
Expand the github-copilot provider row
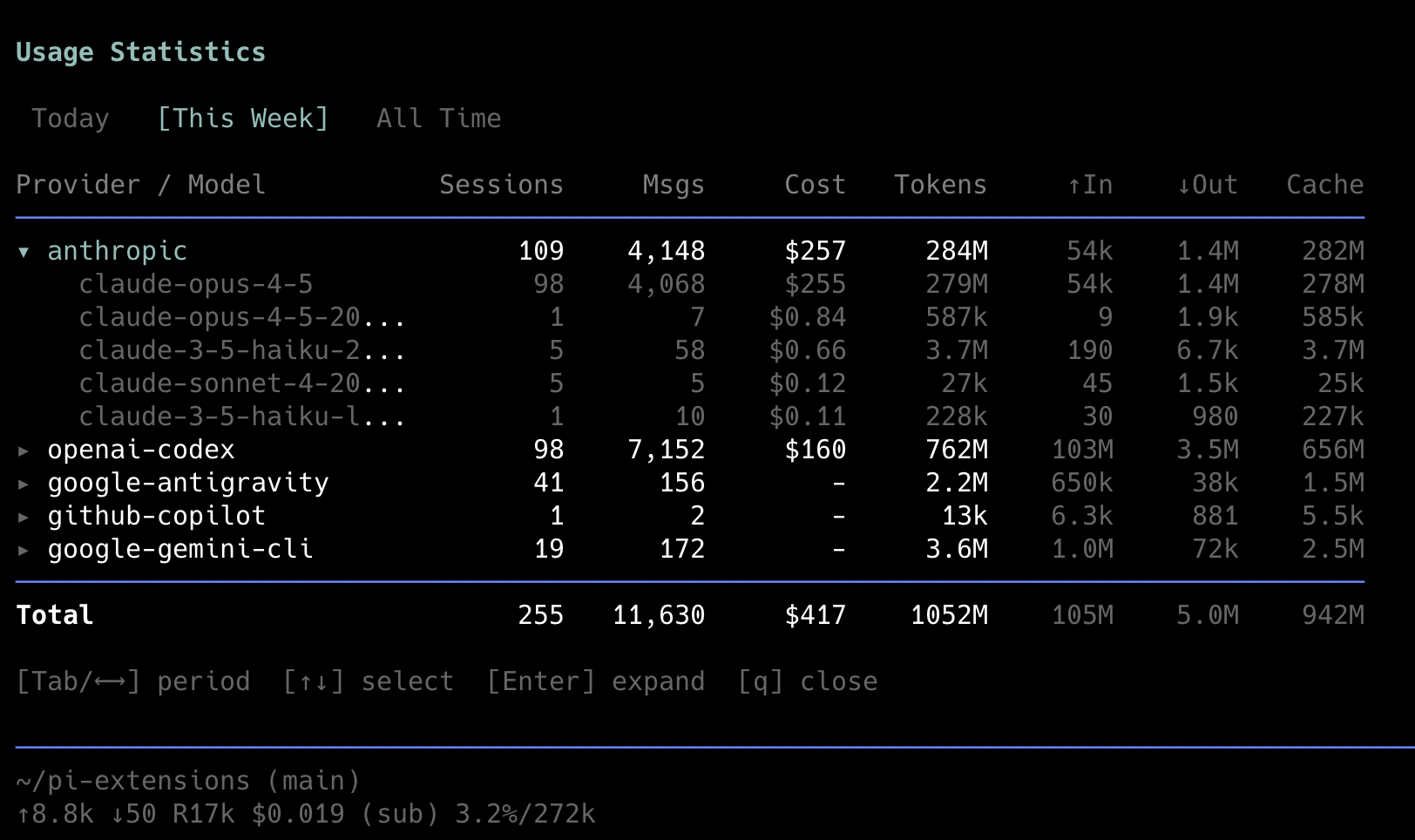[x=24, y=517]
